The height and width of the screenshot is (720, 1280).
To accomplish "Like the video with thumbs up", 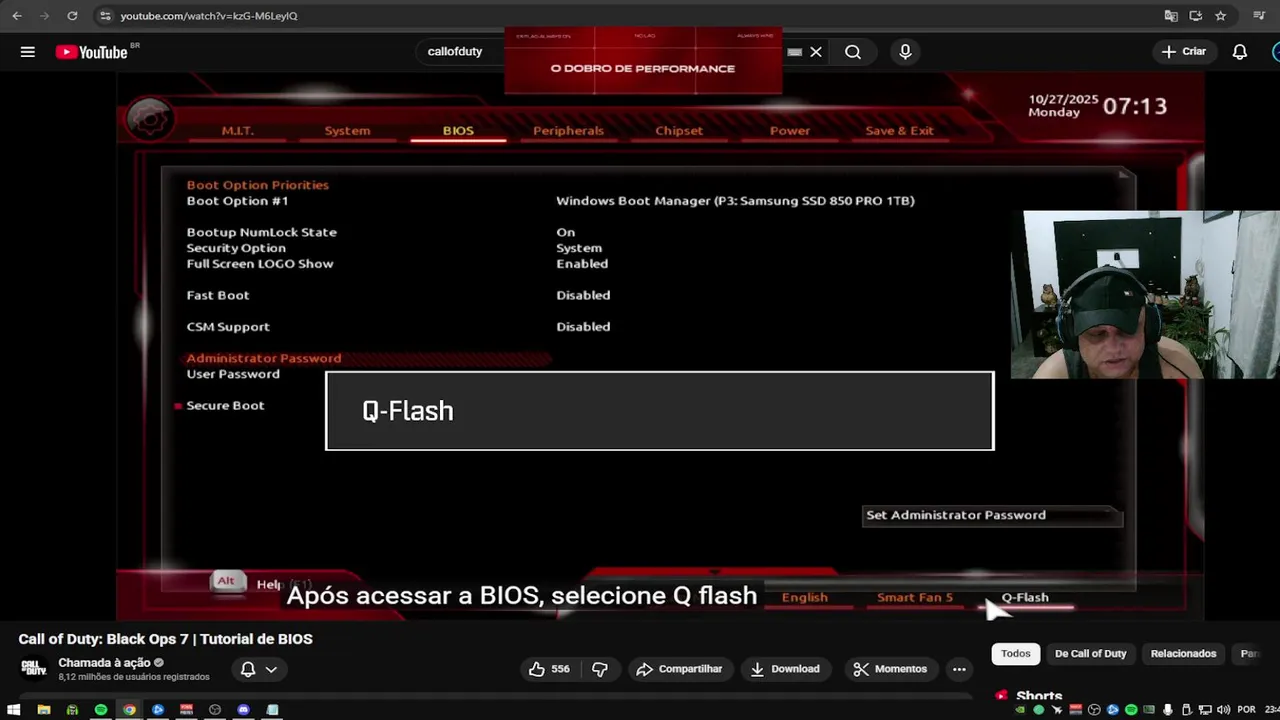I will point(549,669).
